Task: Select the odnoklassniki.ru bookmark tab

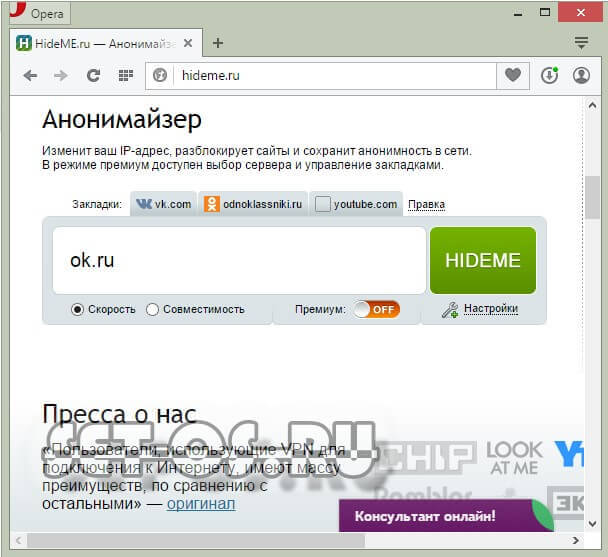Action: [252, 204]
